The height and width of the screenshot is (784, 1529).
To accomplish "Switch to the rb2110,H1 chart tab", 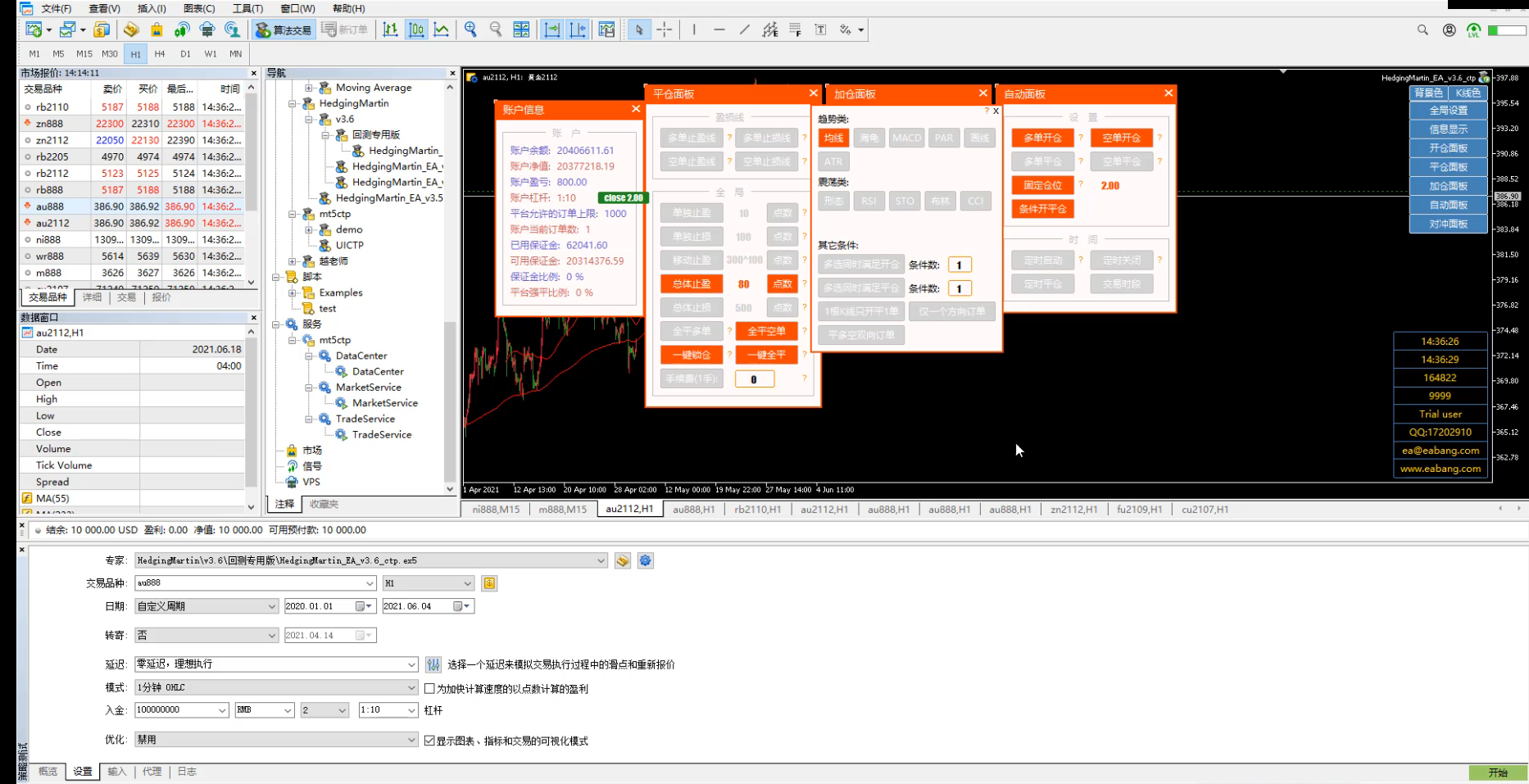I will tap(757, 510).
